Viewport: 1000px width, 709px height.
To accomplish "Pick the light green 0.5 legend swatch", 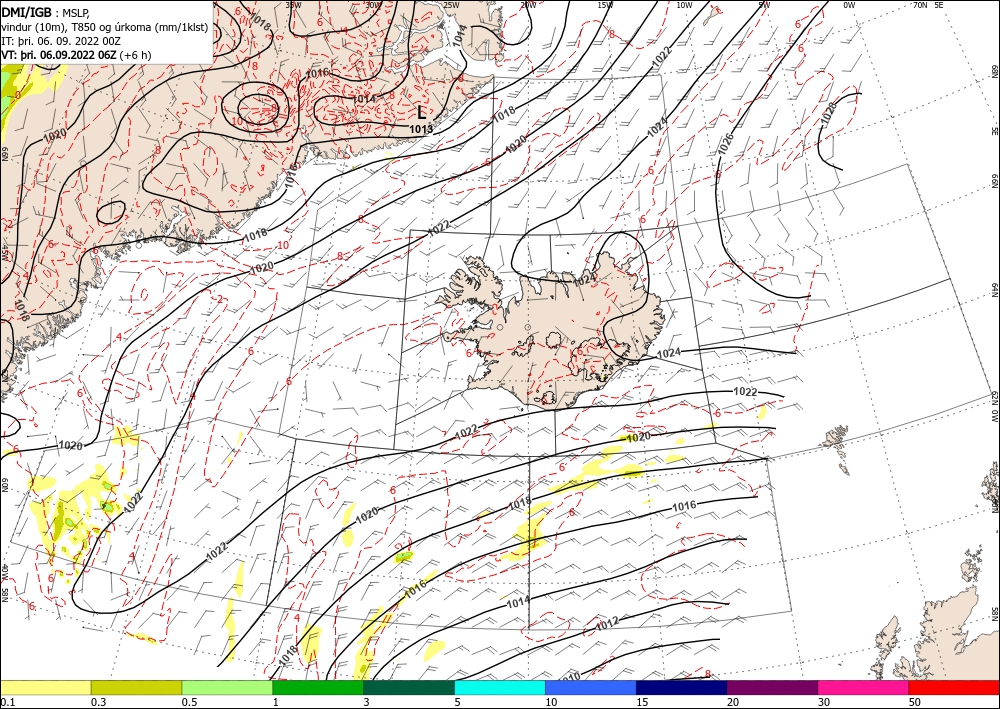I will click(227, 687).
